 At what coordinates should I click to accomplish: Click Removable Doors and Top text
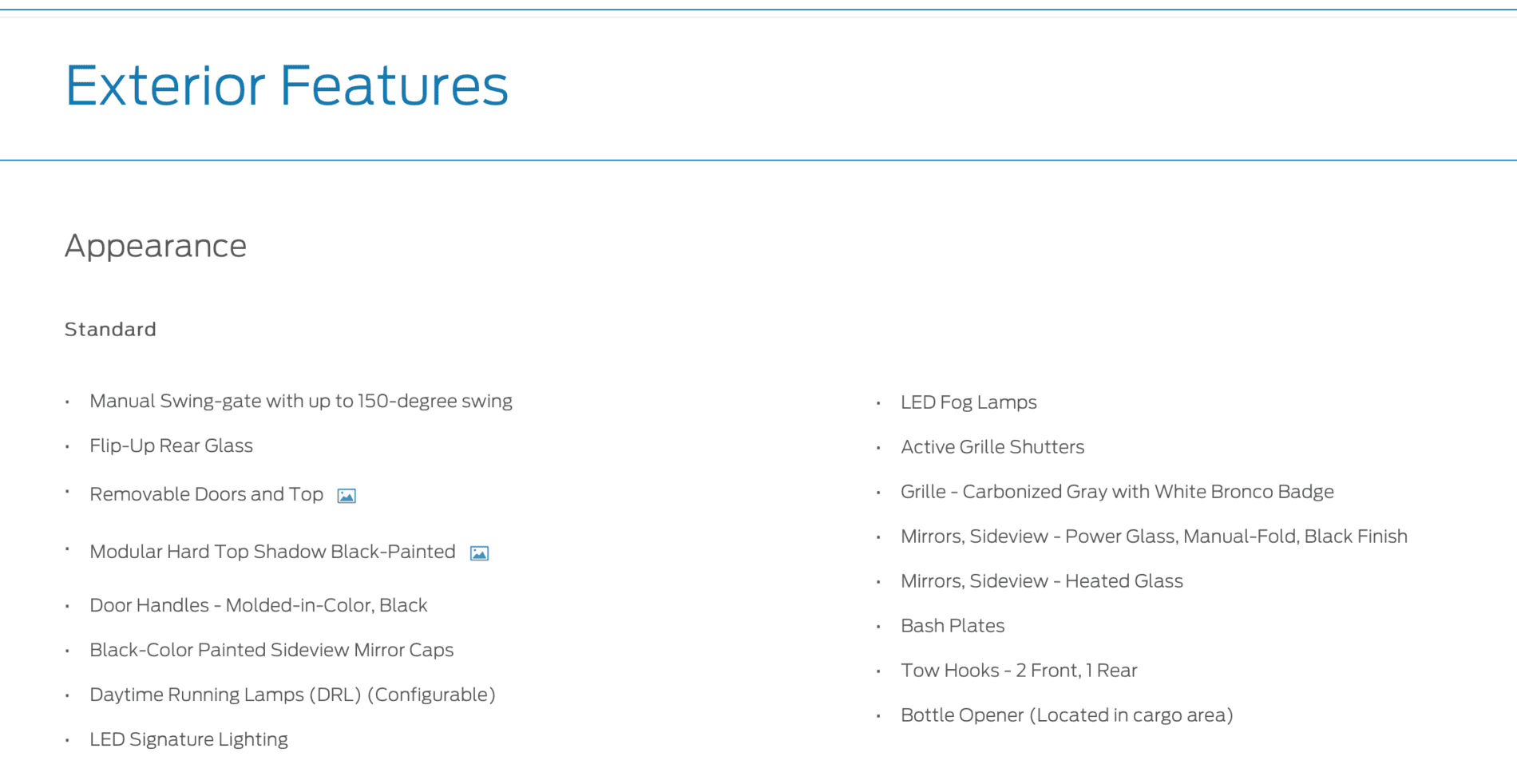pyautogui.click(x=207, y=494)
